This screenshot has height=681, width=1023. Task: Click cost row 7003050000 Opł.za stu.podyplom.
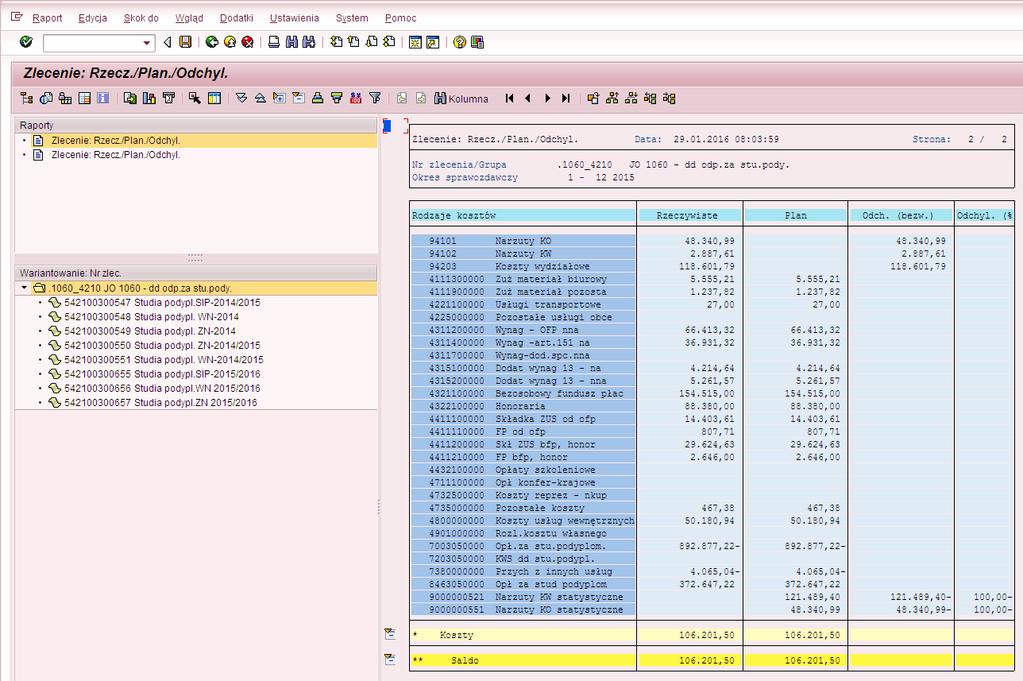[523, 546]
